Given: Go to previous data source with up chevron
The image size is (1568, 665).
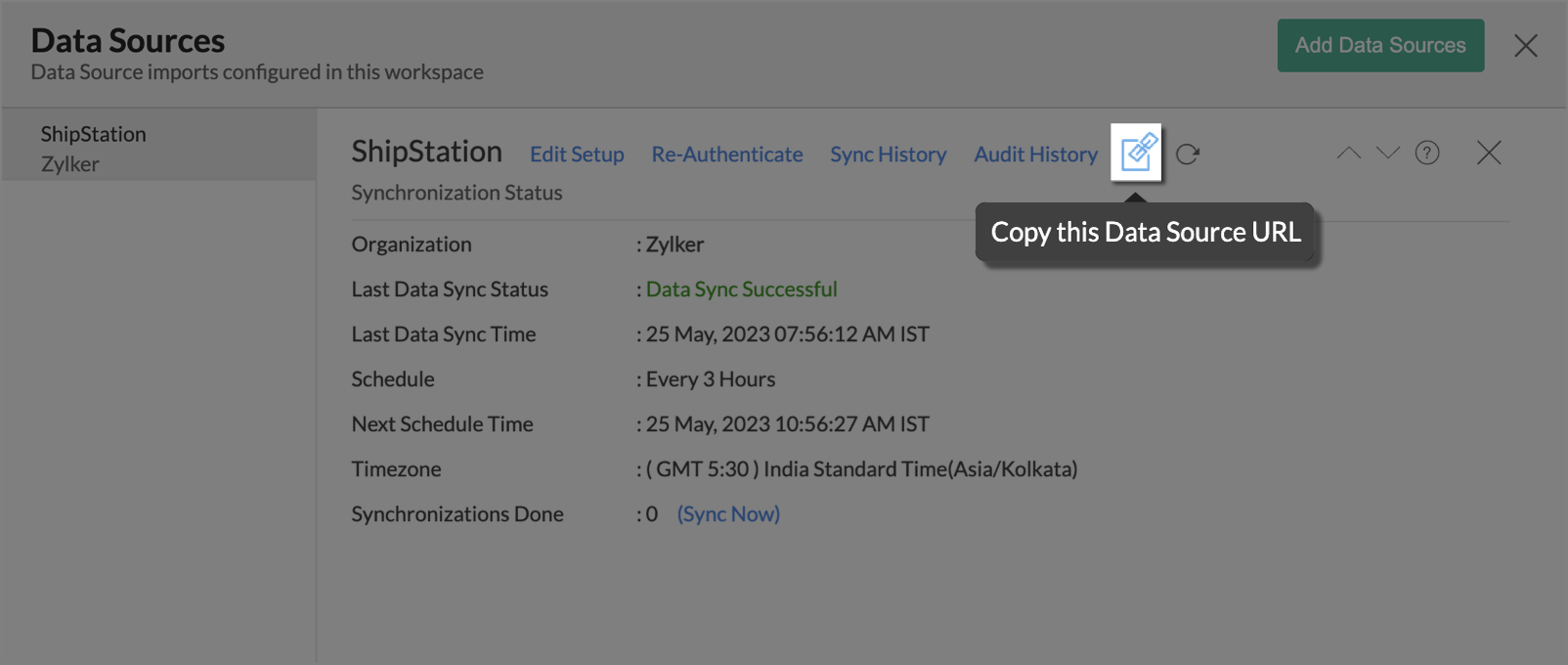Looking at the screenshot, I should coord(1349,154).
